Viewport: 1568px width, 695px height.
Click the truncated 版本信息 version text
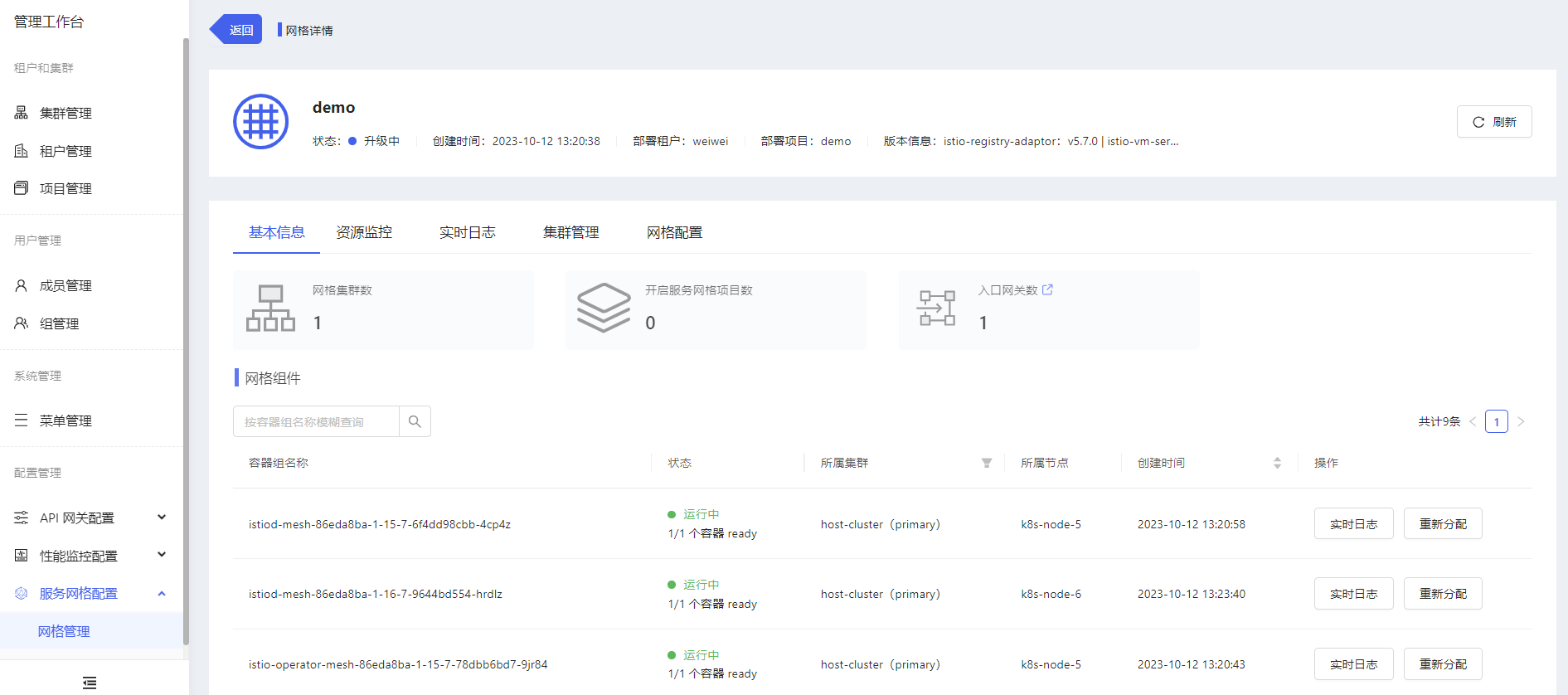[1032, 141]
